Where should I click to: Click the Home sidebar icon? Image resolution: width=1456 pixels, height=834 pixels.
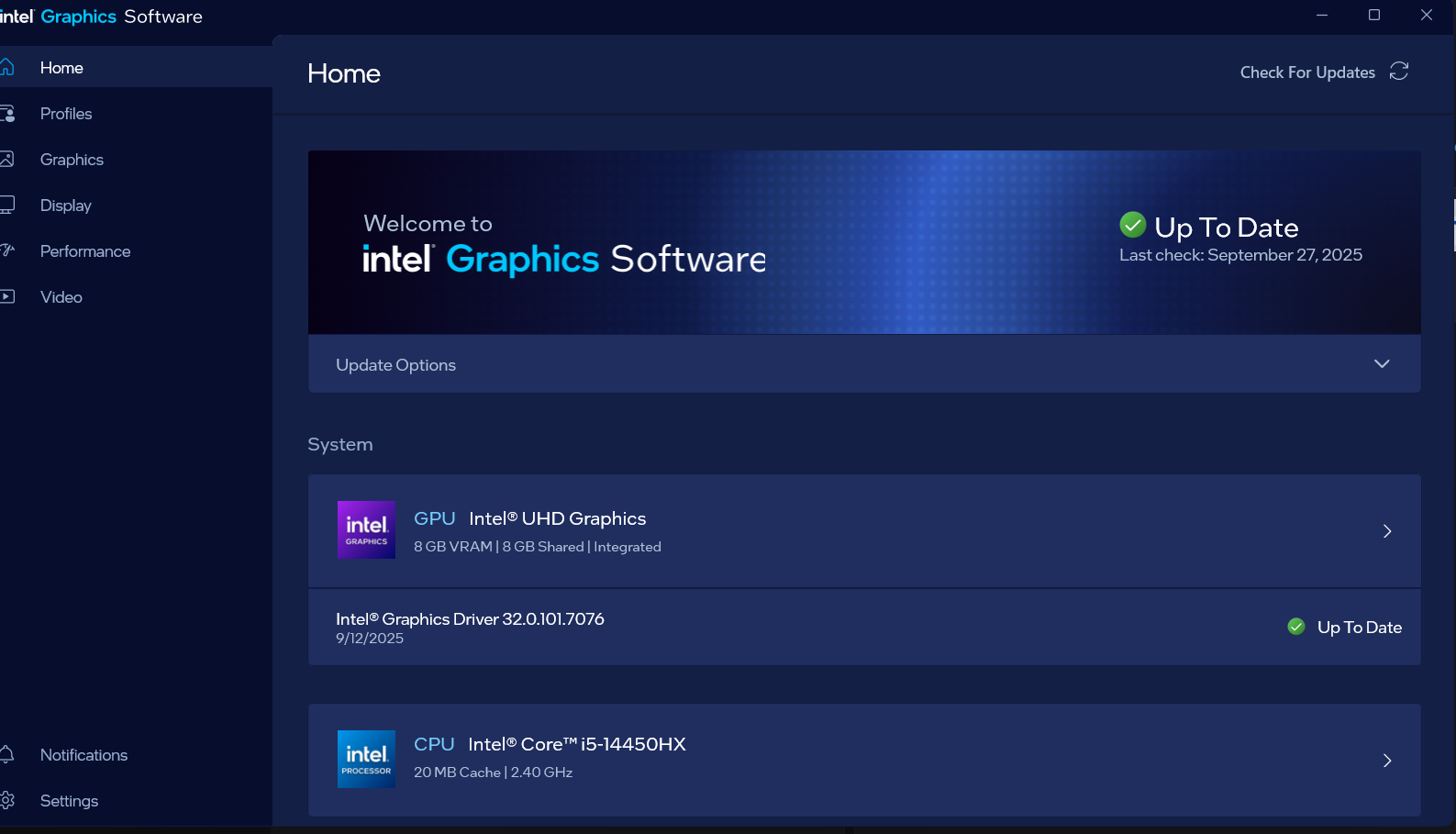[x=6, y=67]
